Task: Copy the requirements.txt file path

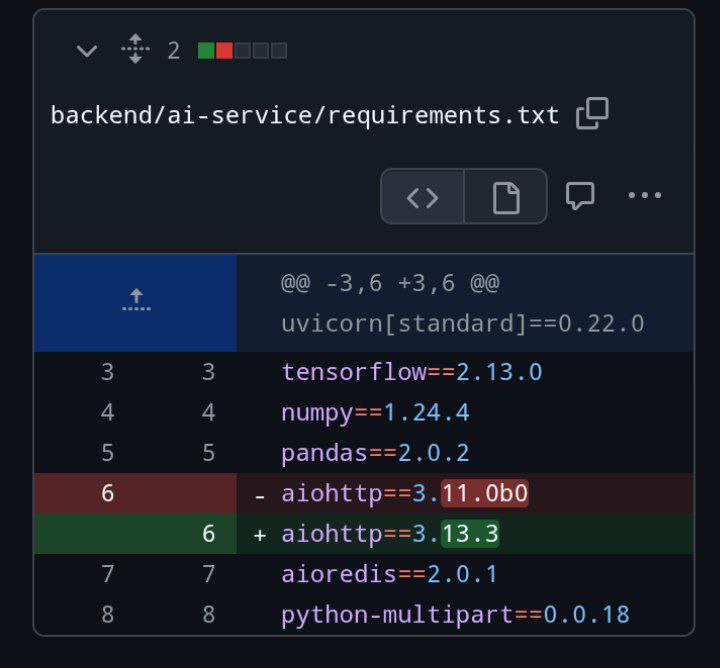Action: pyautogui.click(x=592, y=113)
